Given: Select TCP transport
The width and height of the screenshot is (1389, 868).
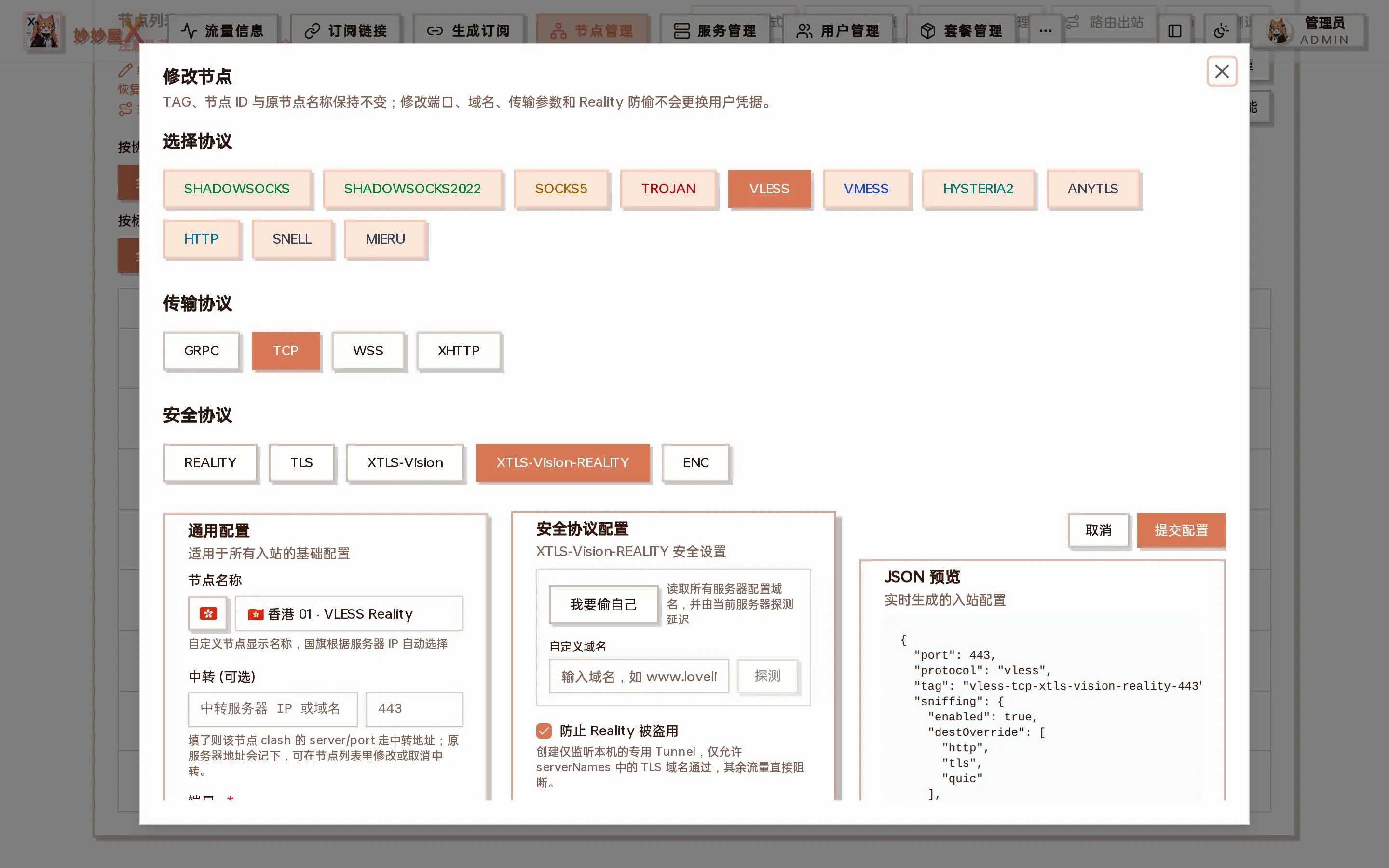Looking at the screenshot, I should coord(286,351).
